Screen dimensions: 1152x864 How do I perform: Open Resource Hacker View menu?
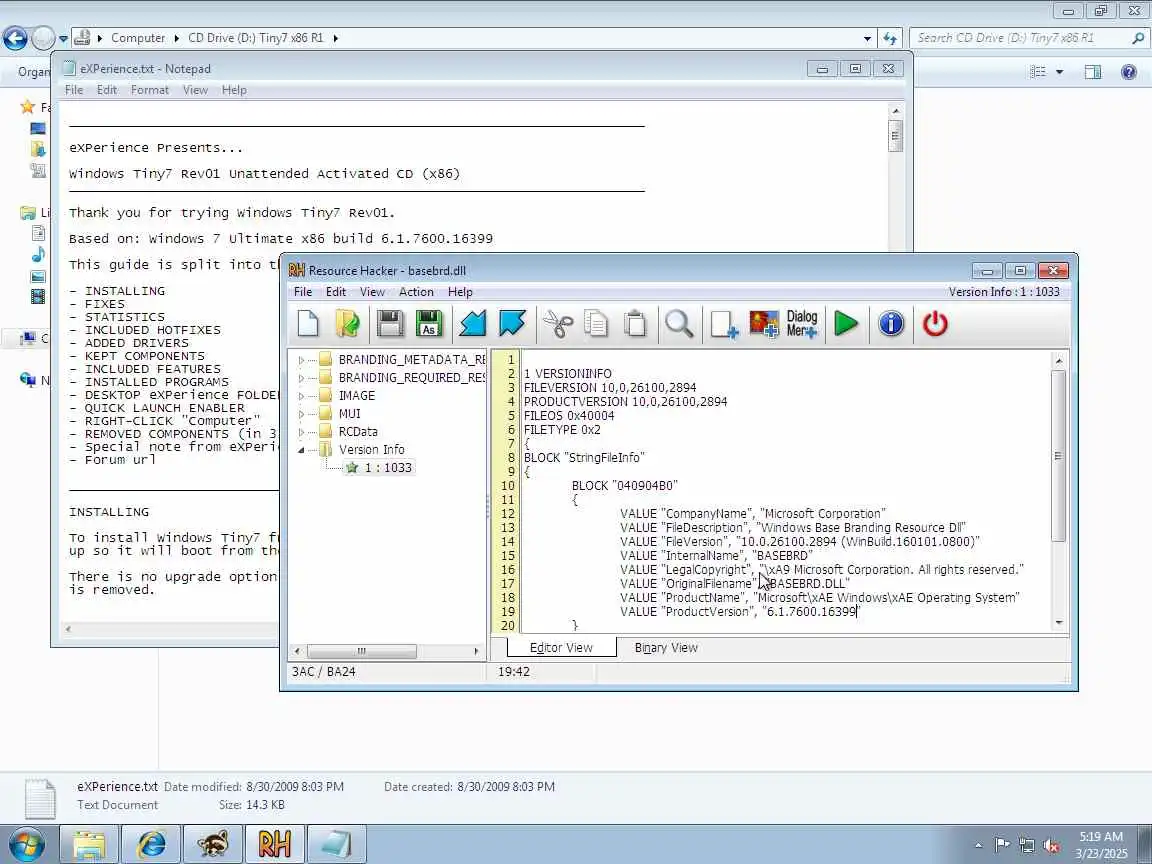(x=372, y=292)
